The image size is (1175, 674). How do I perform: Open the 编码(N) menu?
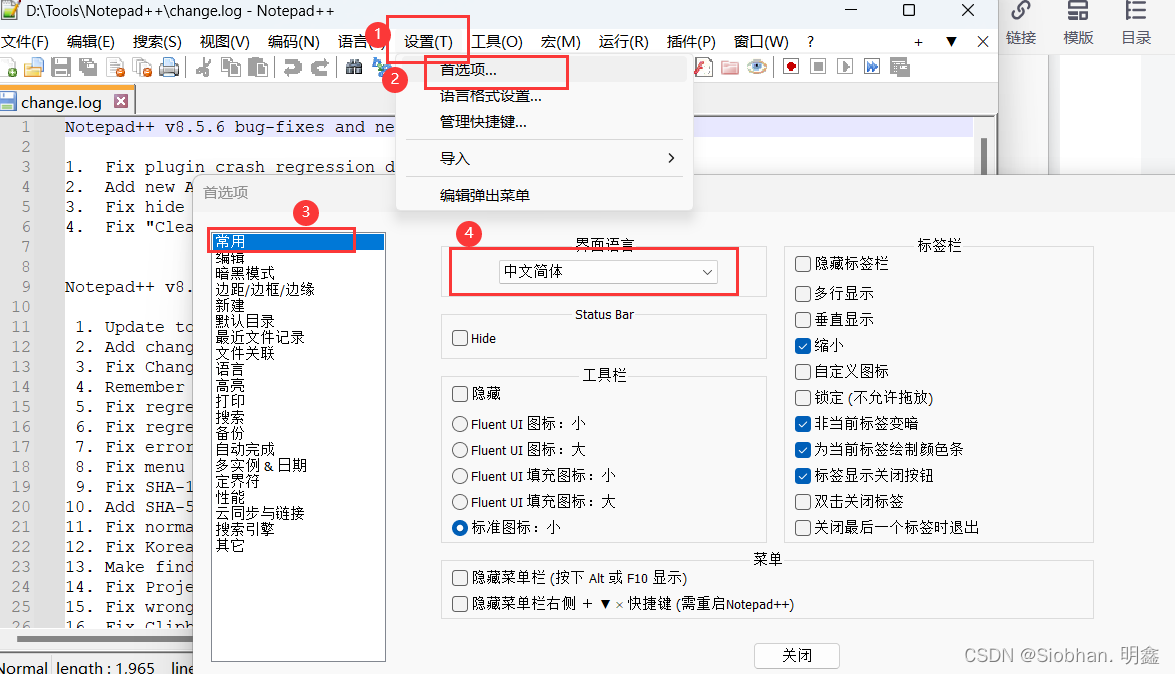(294, 42)
